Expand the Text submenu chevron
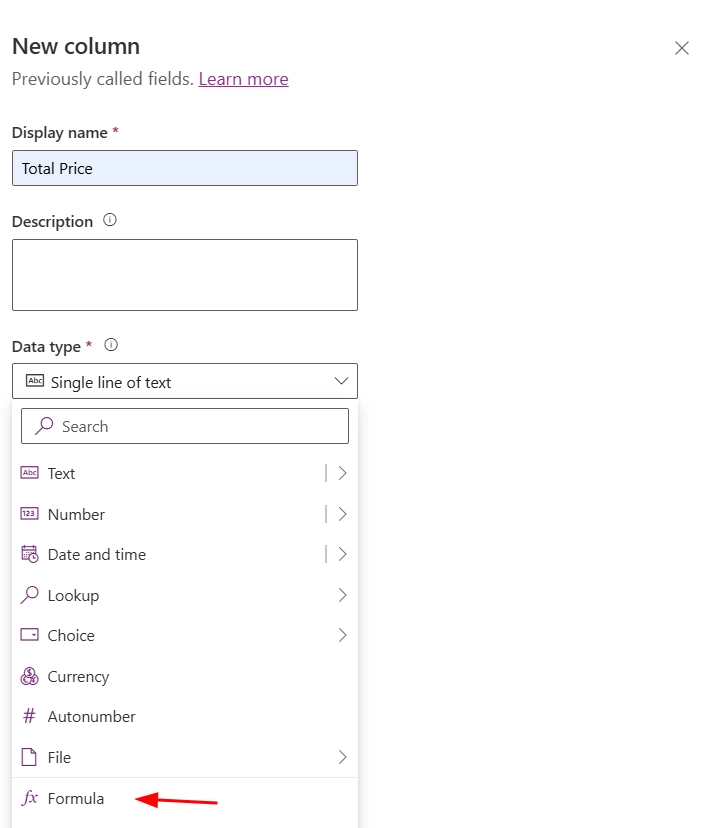714x828 pixels. coord(342,473)
